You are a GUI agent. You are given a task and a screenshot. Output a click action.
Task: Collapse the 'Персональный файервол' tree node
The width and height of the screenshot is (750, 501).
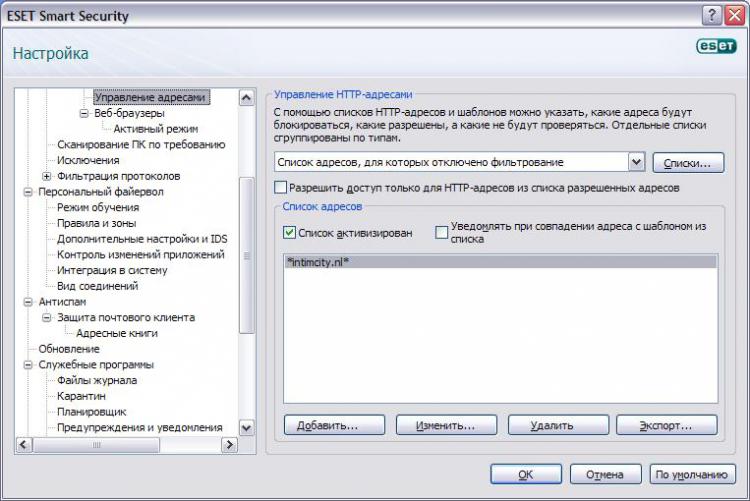(x=27, y=192)
